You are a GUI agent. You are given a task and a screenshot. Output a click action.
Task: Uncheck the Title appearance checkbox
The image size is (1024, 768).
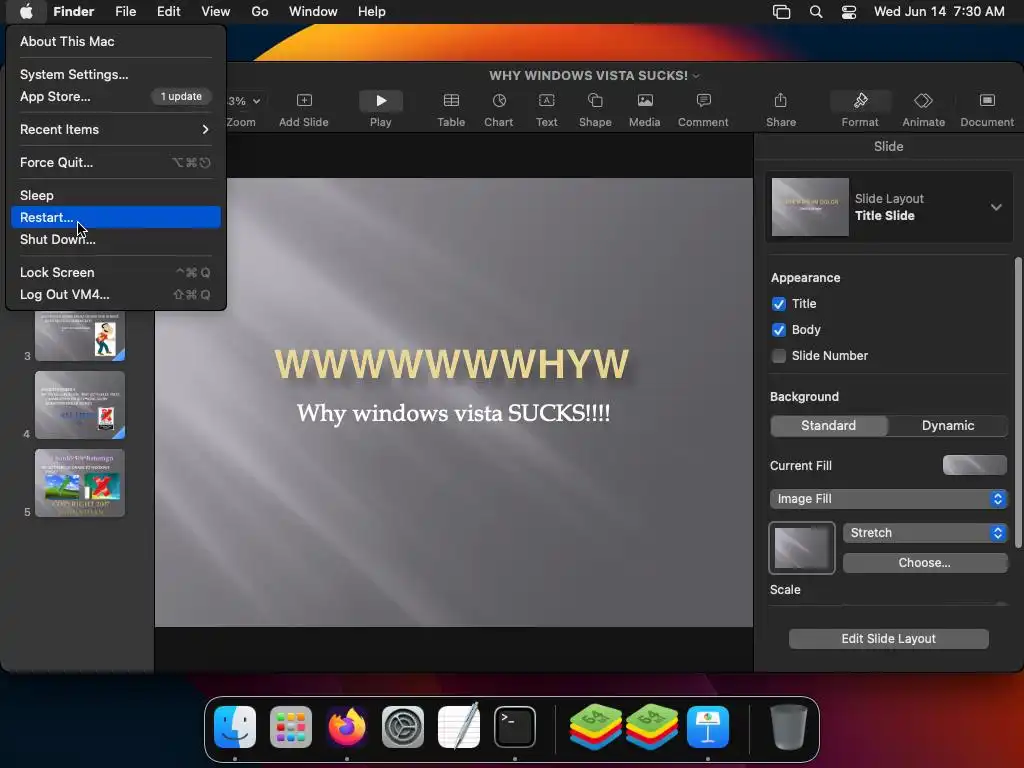778,304
